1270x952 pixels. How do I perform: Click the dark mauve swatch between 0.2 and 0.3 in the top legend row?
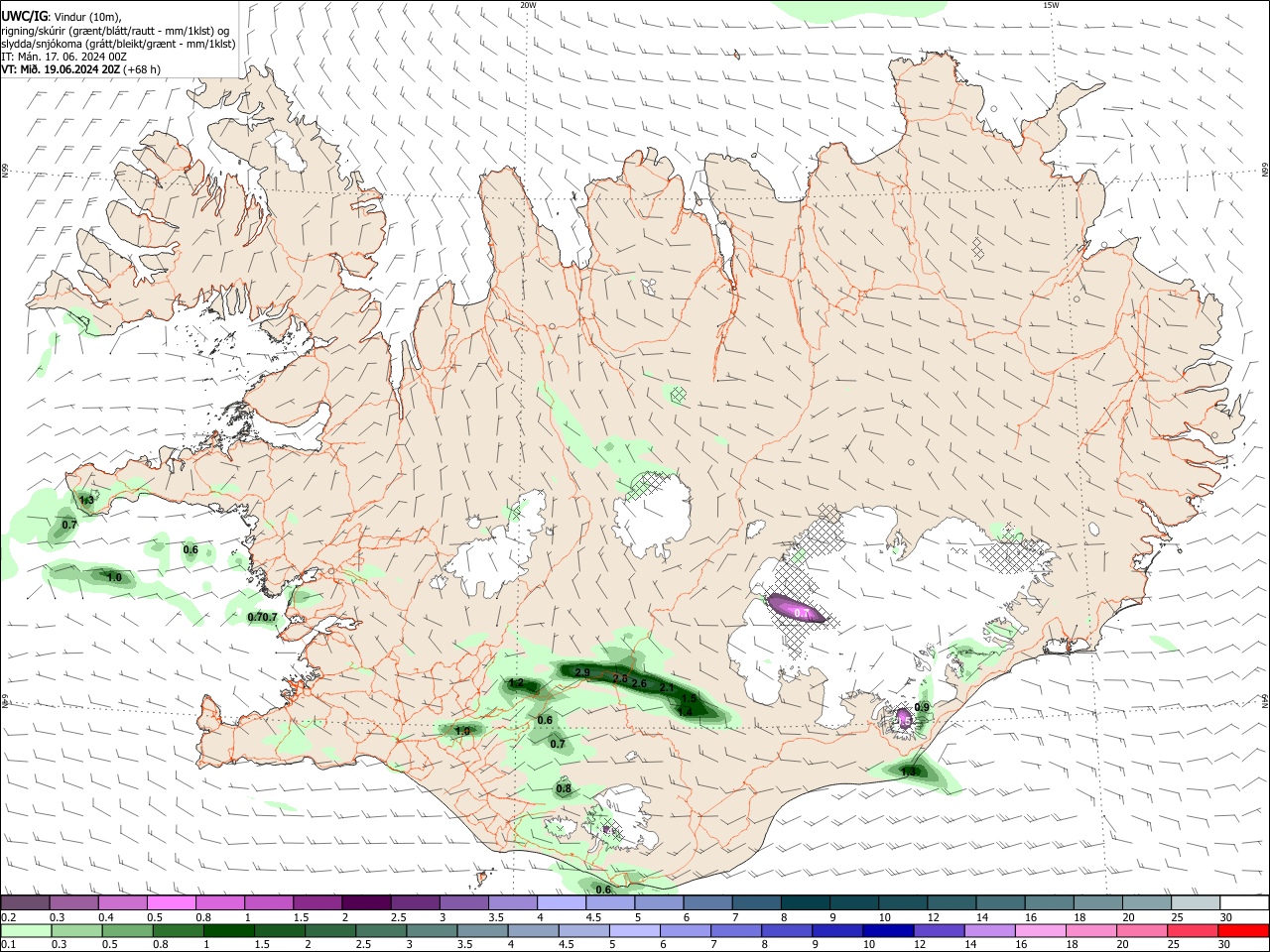(x=25, y=903)
